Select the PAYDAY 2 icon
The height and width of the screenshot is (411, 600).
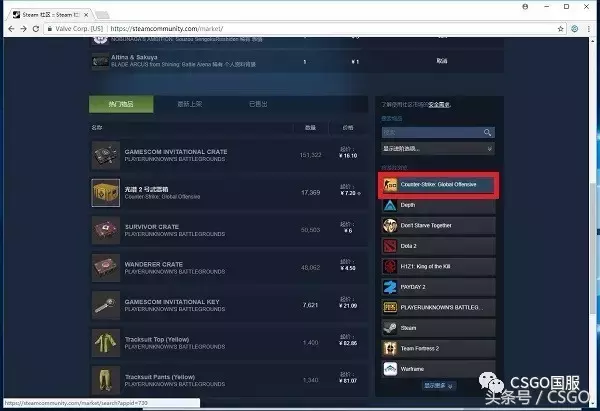pyautogui.click(x=390, y=287)
